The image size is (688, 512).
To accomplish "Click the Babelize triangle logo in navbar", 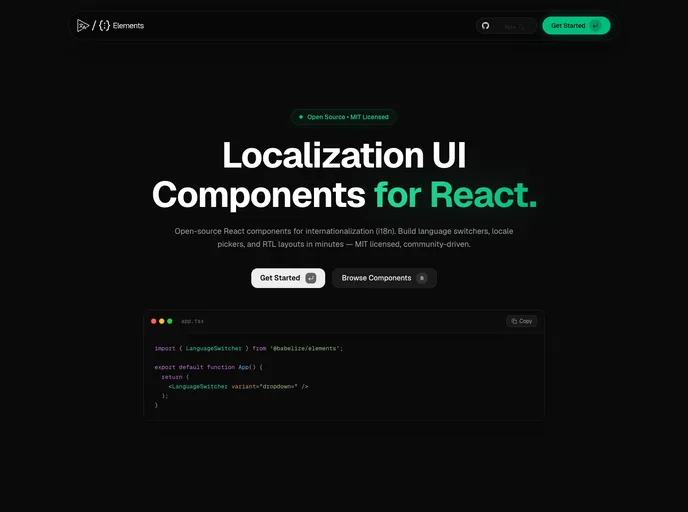I will [82, 25].
